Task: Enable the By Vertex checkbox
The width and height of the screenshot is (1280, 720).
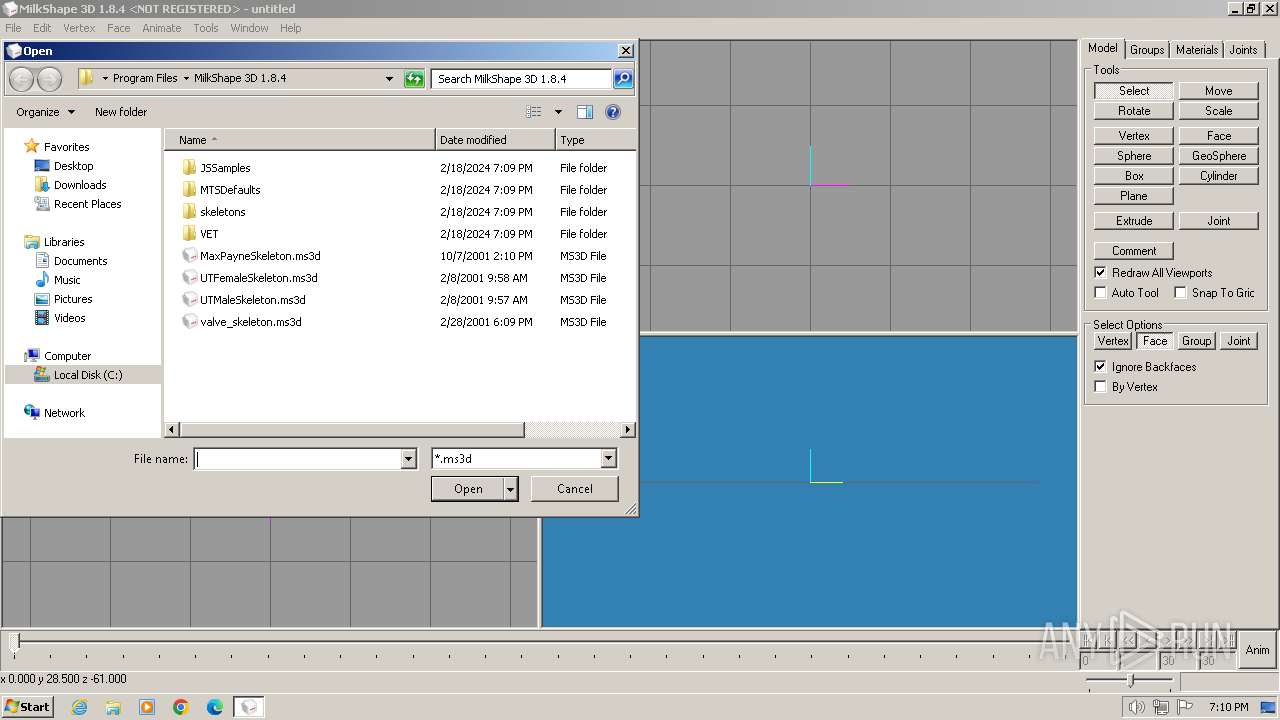Action: 1101,386
